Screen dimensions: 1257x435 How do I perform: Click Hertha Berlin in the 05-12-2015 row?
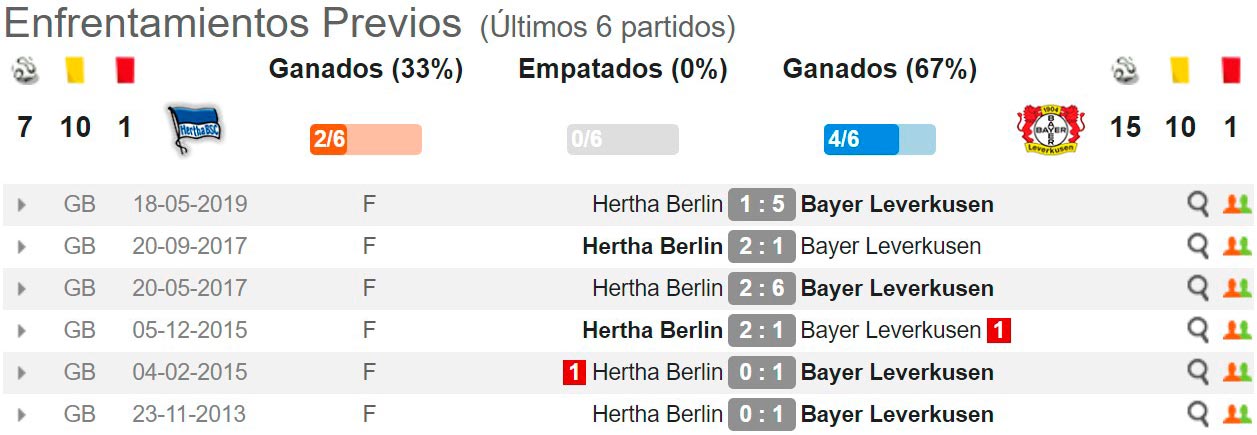click(x=652, y=330)
